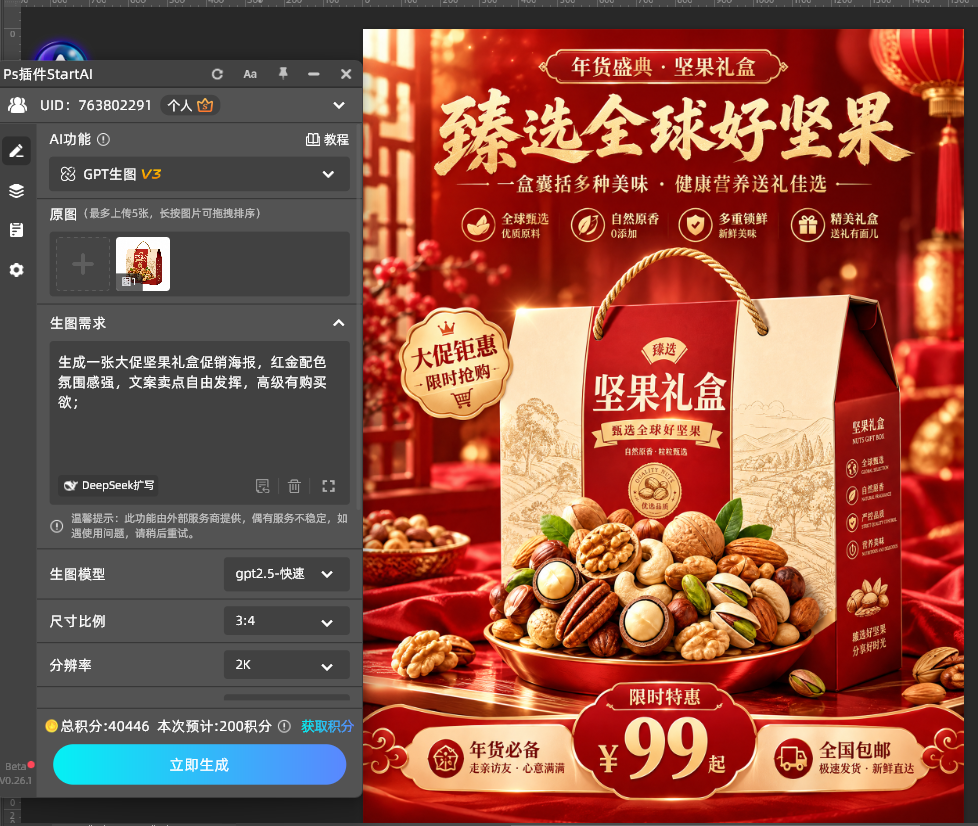Open the layers stack sidebar icon
The height and width of the screenshot is (826, 978).
[17, 191]
